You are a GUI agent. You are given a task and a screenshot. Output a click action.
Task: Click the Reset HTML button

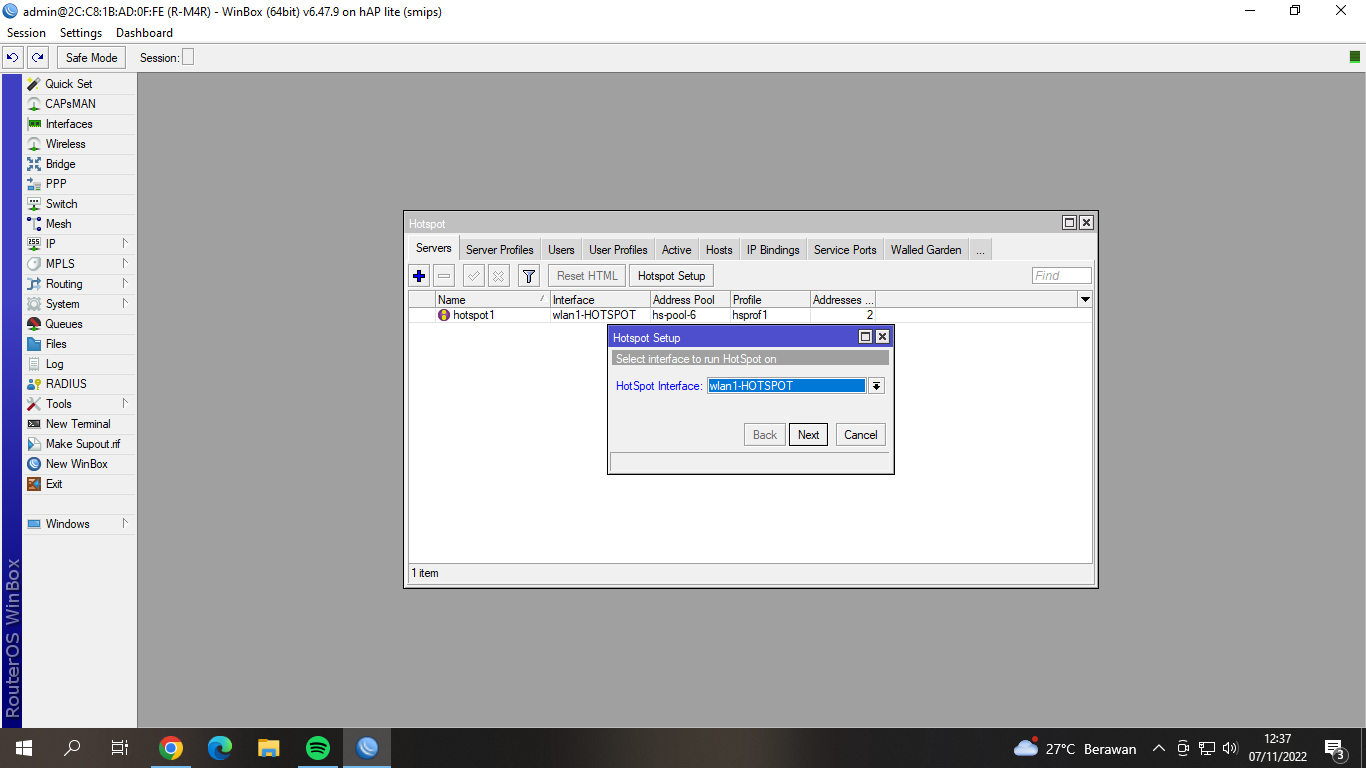pos(587,276)
